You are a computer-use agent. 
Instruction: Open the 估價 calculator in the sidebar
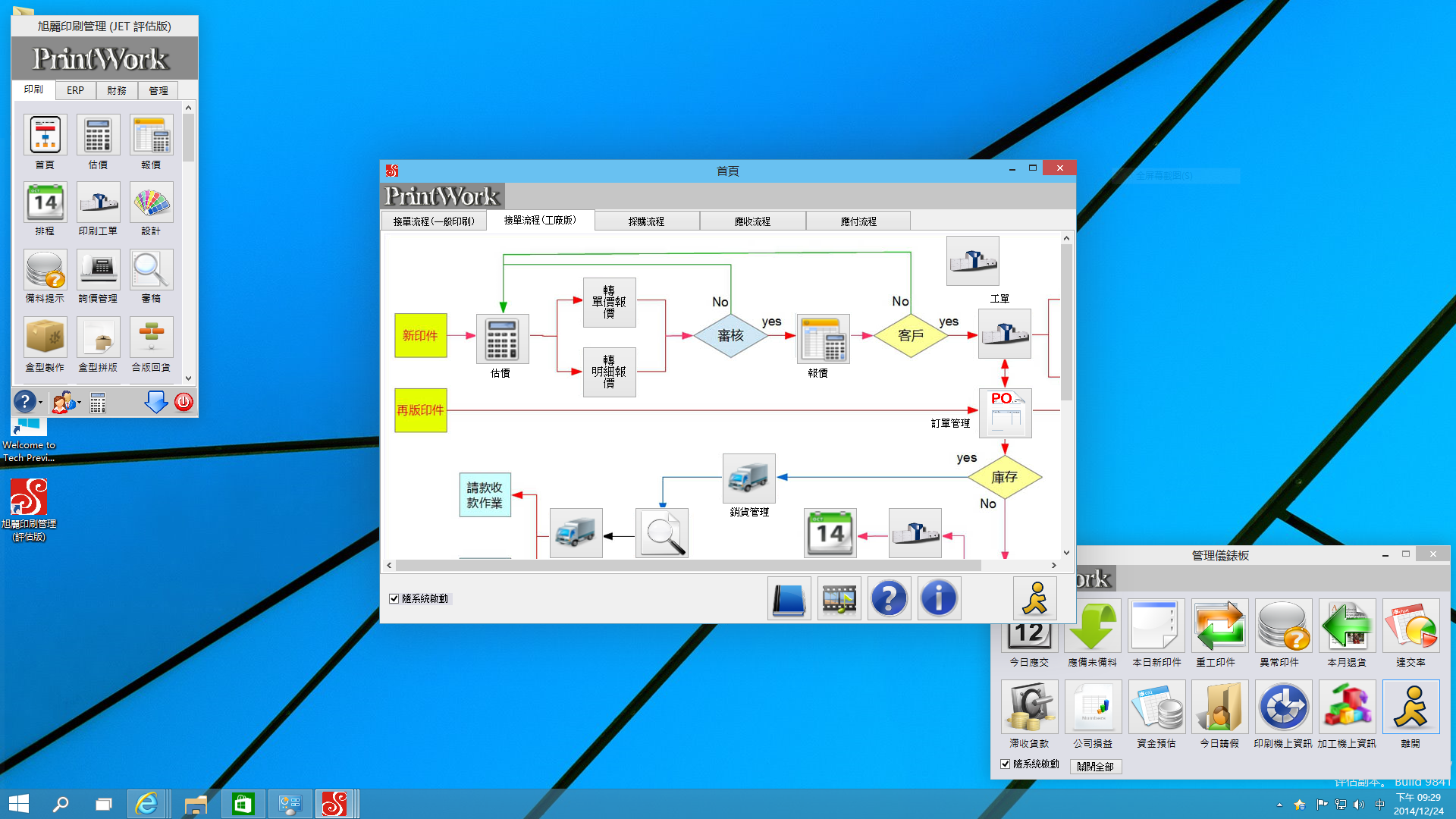click(98, 135)
